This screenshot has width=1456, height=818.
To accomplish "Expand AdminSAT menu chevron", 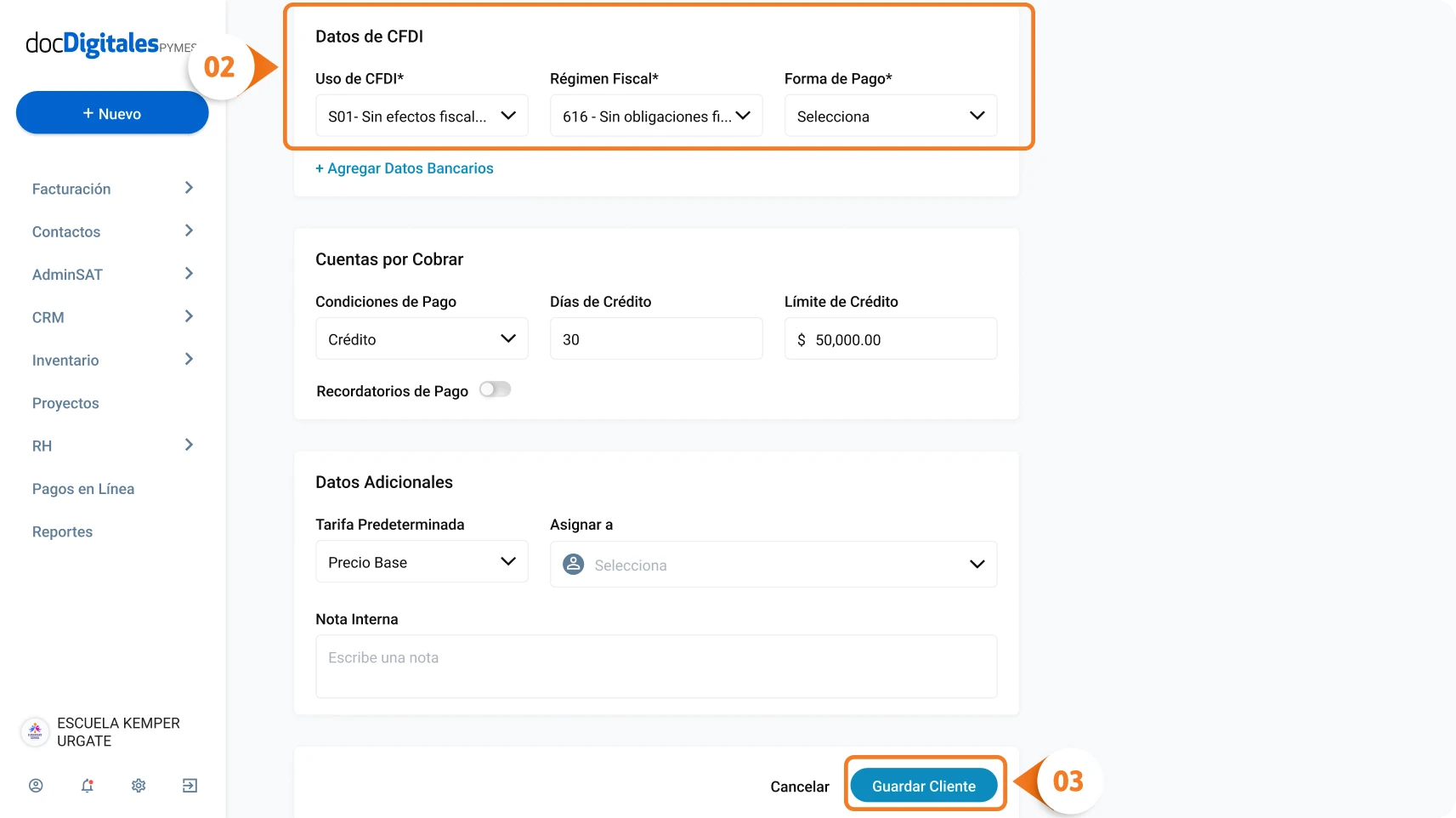I will click(189, 274).
